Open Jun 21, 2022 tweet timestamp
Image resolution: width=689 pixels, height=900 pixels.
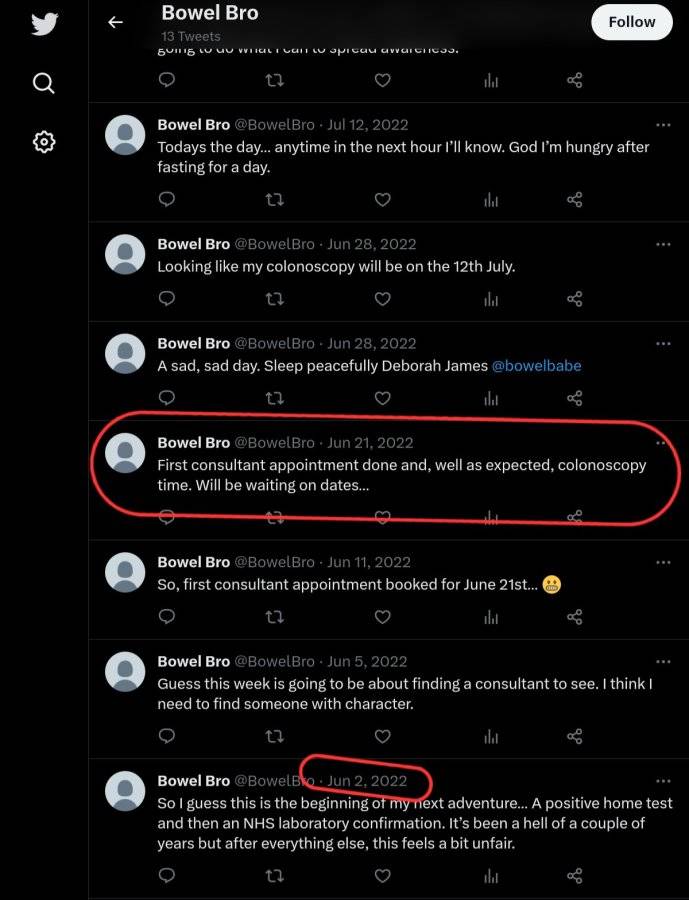[x=370, y=443]
